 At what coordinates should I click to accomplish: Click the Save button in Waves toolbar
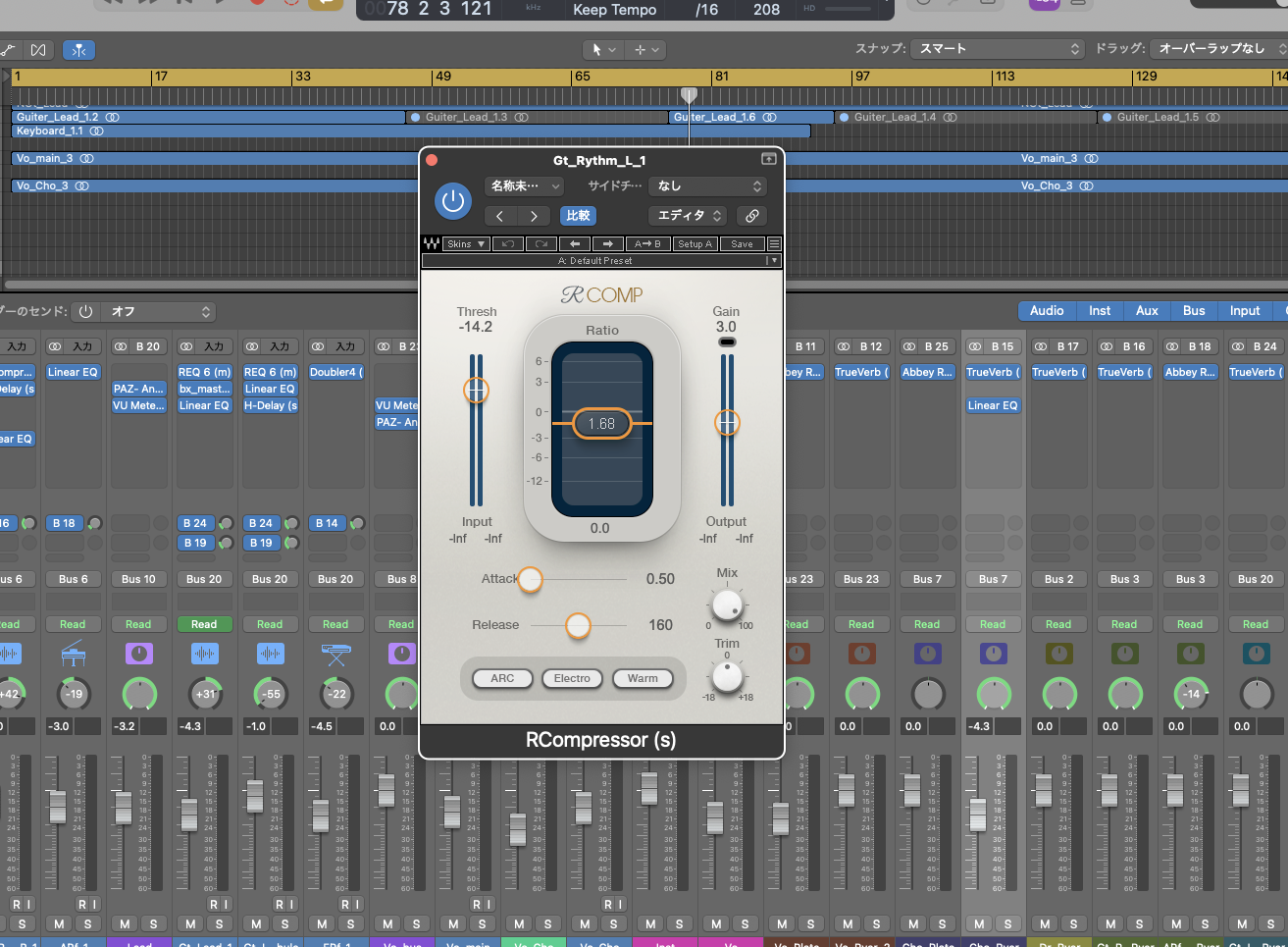coord(743,244)
